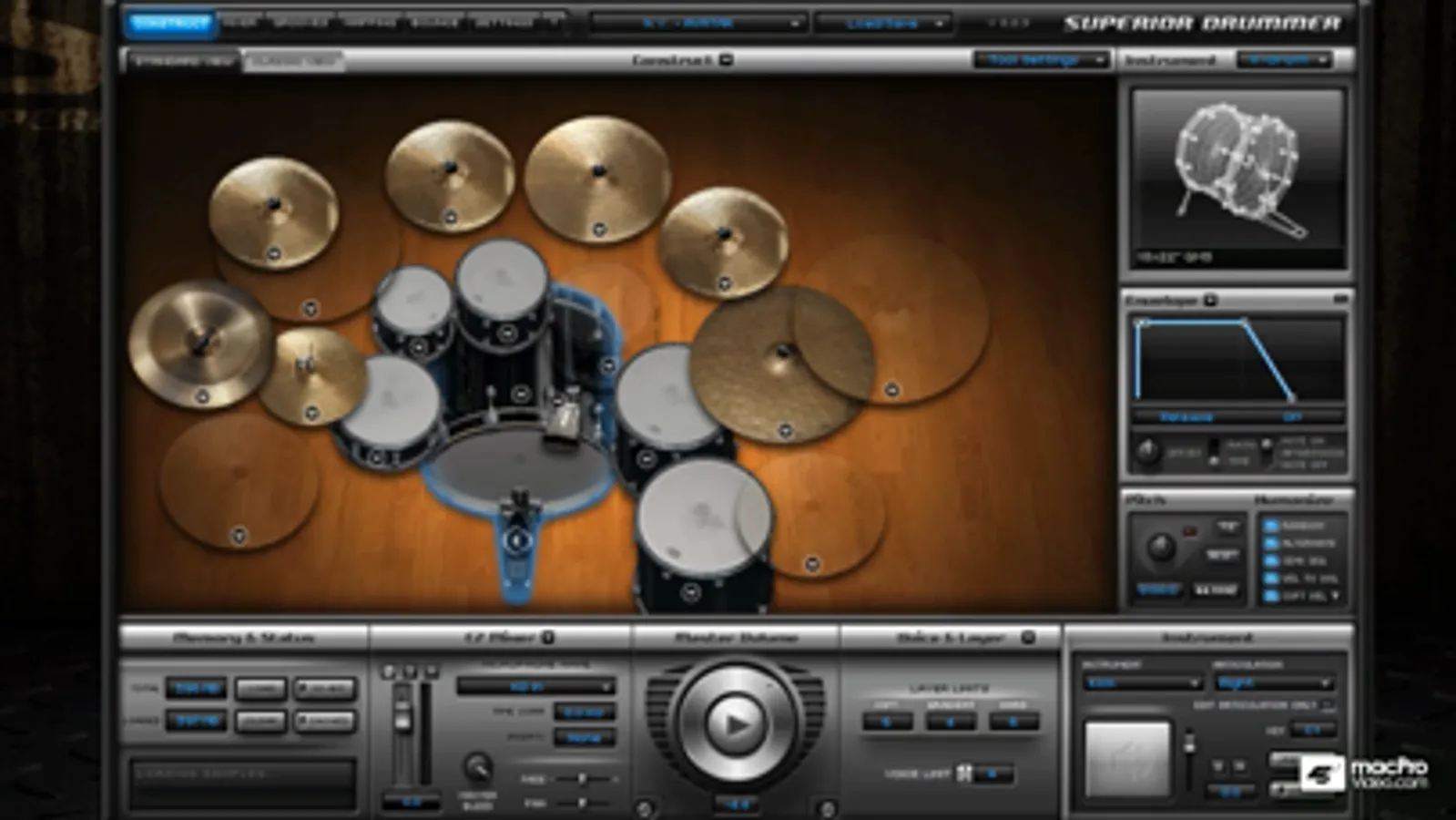The image size is (1456, 820).
Task: Toggle the Random humanize checkbox
Action: pos(1271,526)
